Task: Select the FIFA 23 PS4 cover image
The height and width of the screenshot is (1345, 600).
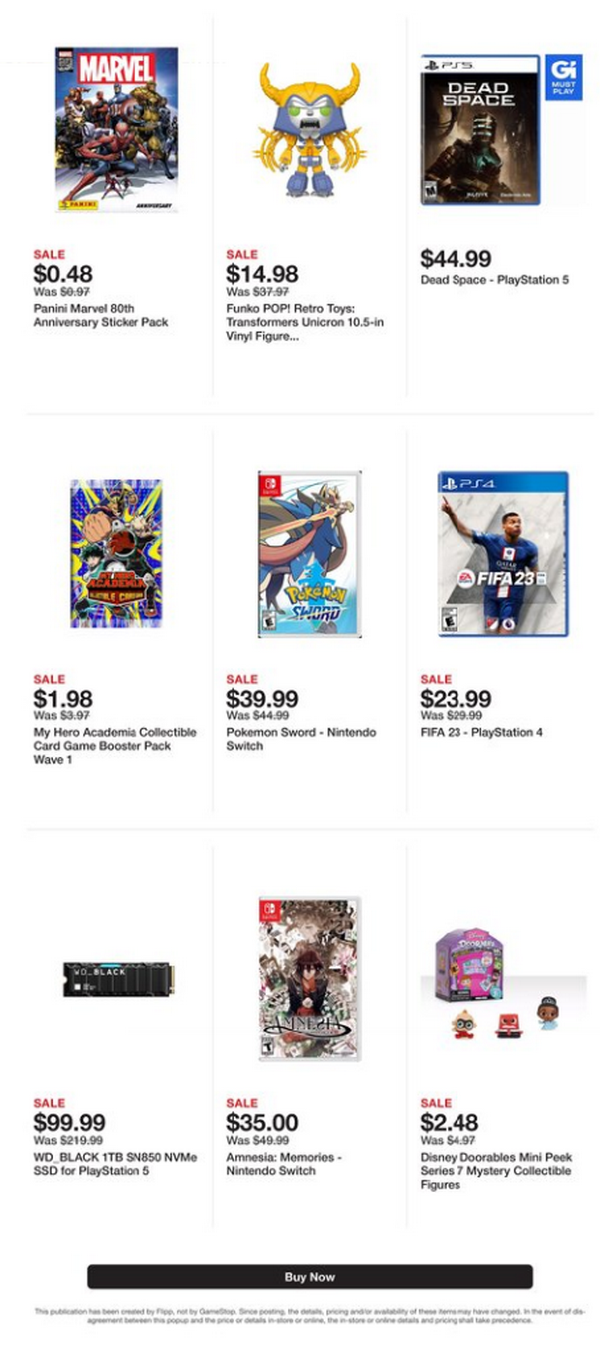Action: pos(503,554)
